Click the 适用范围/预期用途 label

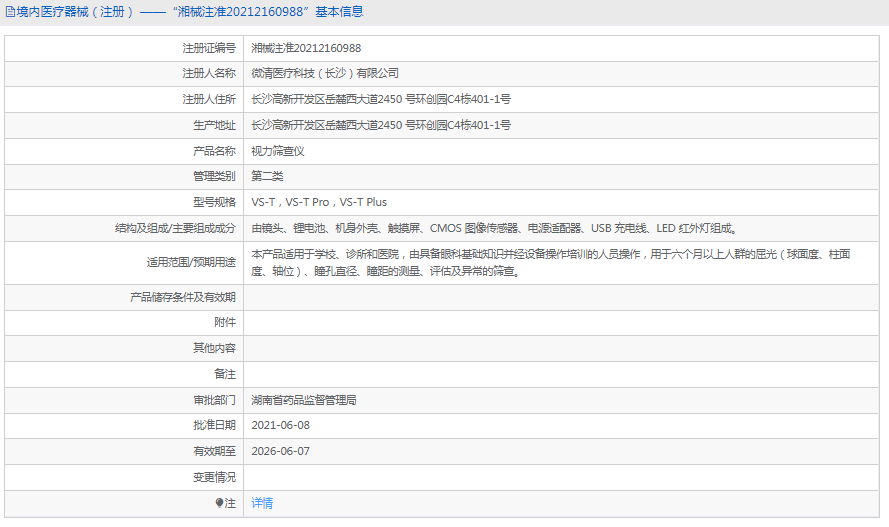pos(191,262)
